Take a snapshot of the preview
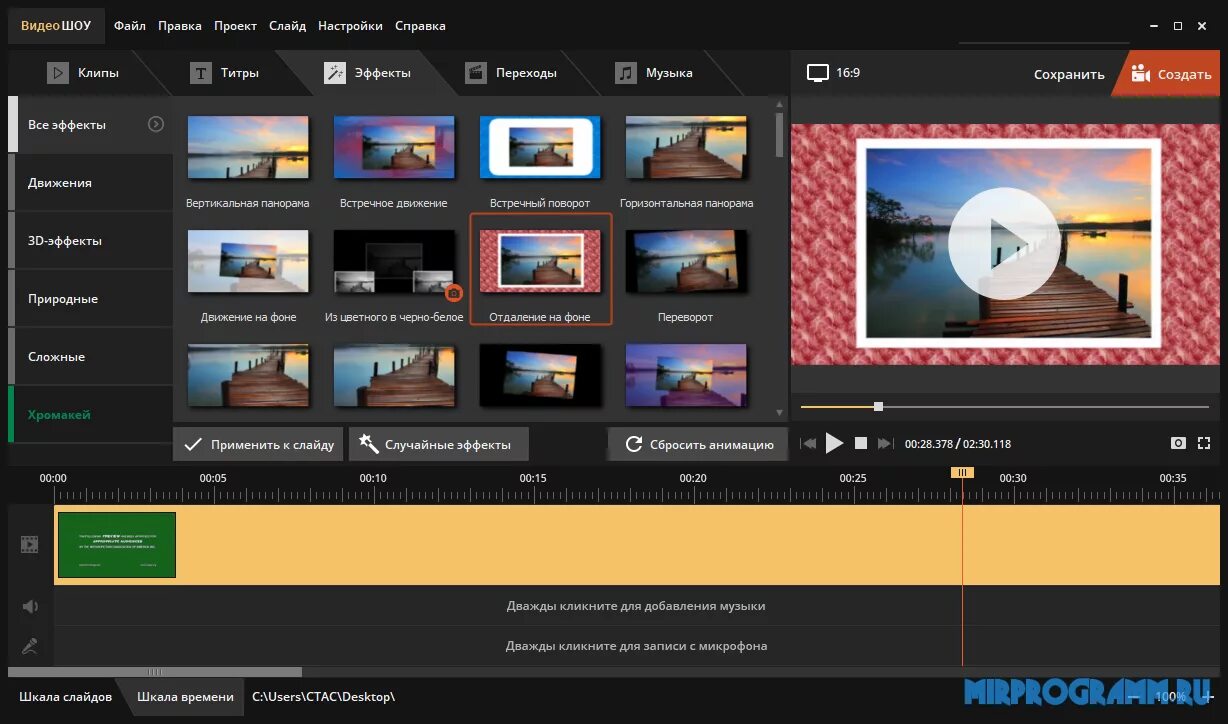The image size is (1228, 724). 1179,443
